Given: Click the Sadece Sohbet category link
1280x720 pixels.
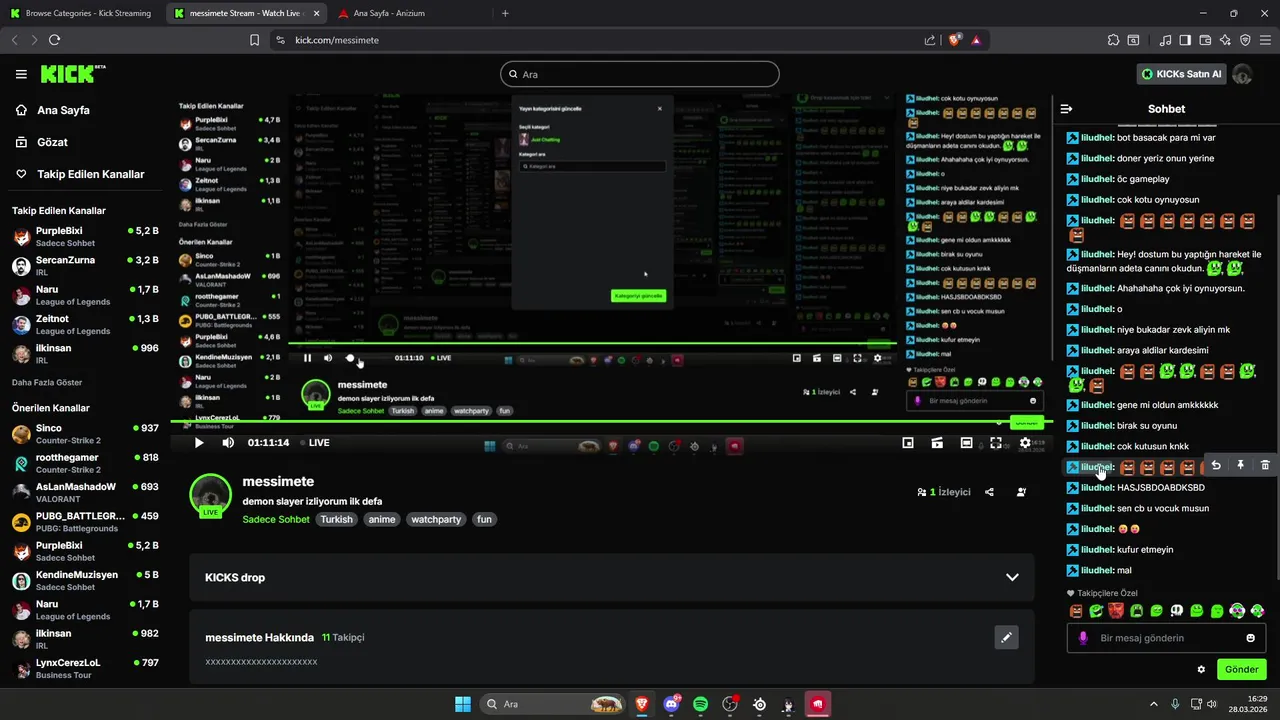Looking at the screenshot, I should coord(276,520).
